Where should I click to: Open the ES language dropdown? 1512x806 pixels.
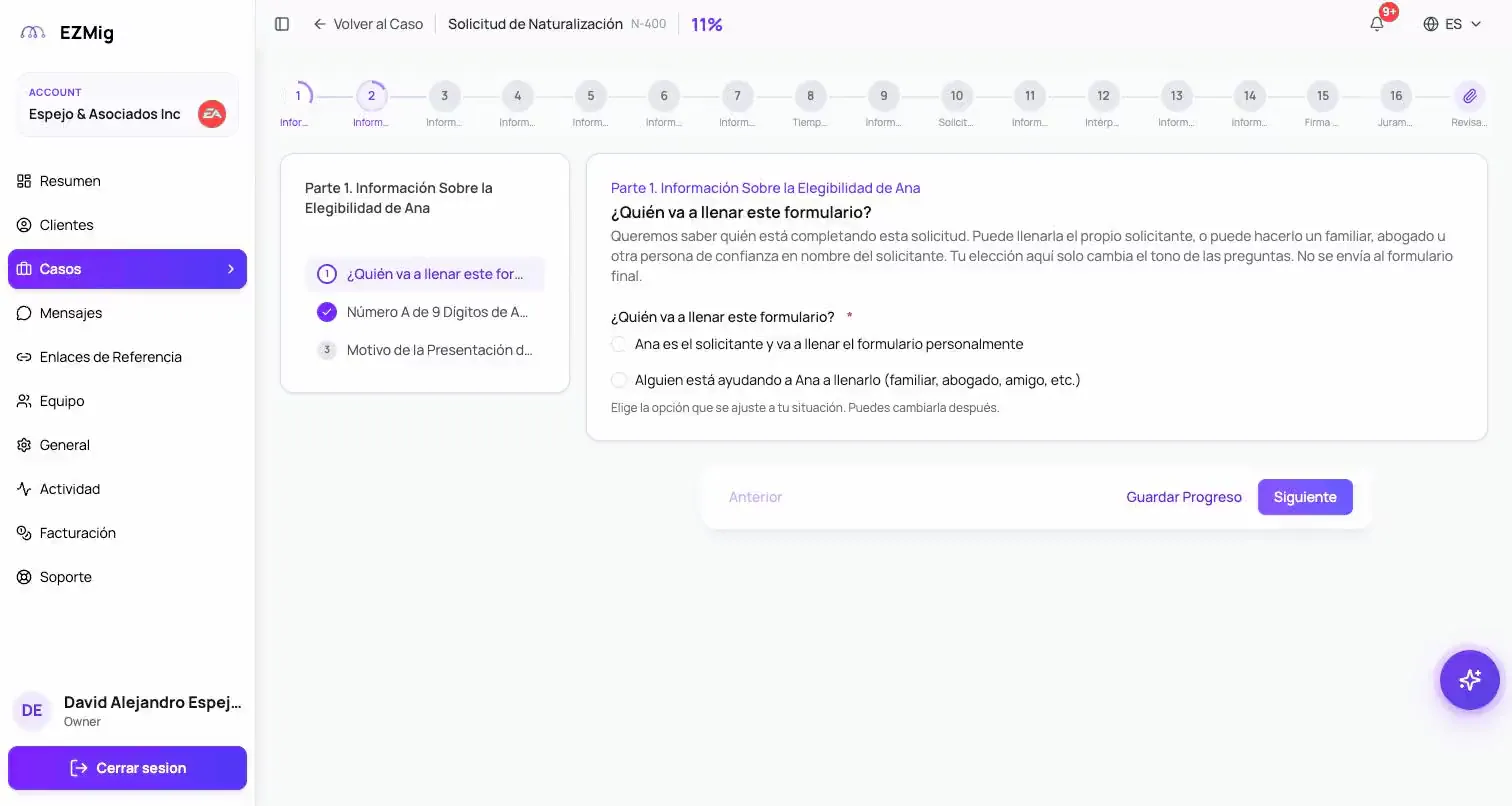(1452, 24)
